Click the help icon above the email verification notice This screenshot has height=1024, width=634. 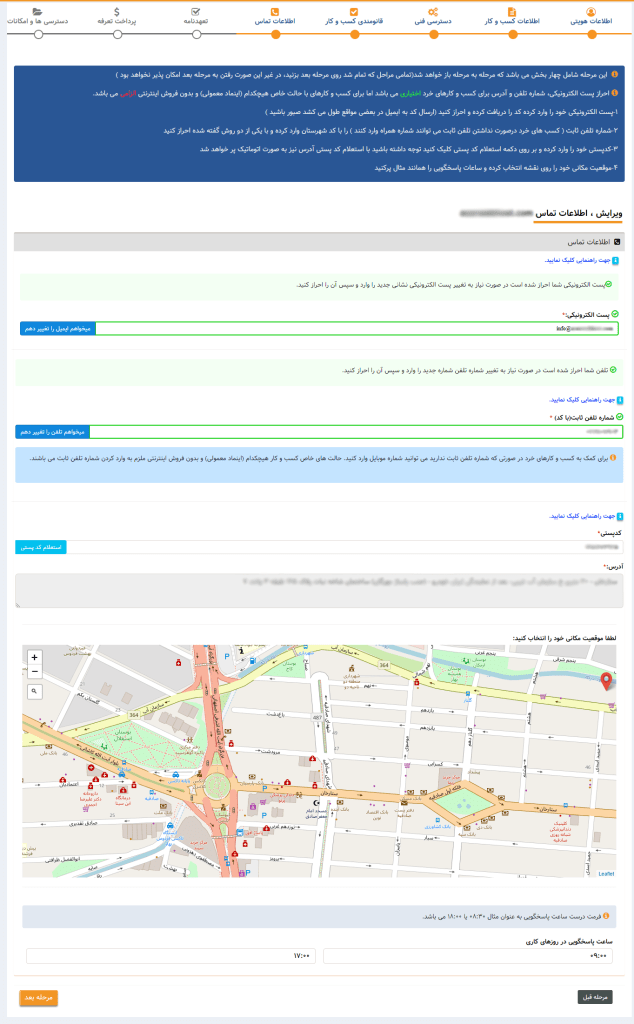click(x=616, y=261)
